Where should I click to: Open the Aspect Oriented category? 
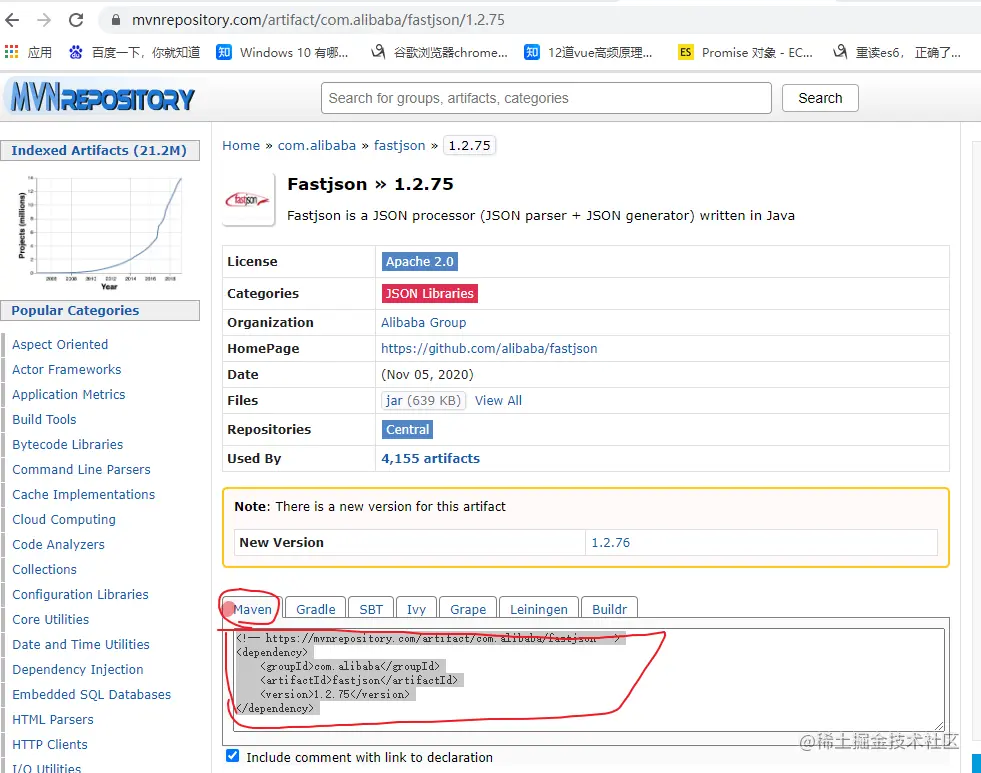pyautogui.click(x=60, y=345)
